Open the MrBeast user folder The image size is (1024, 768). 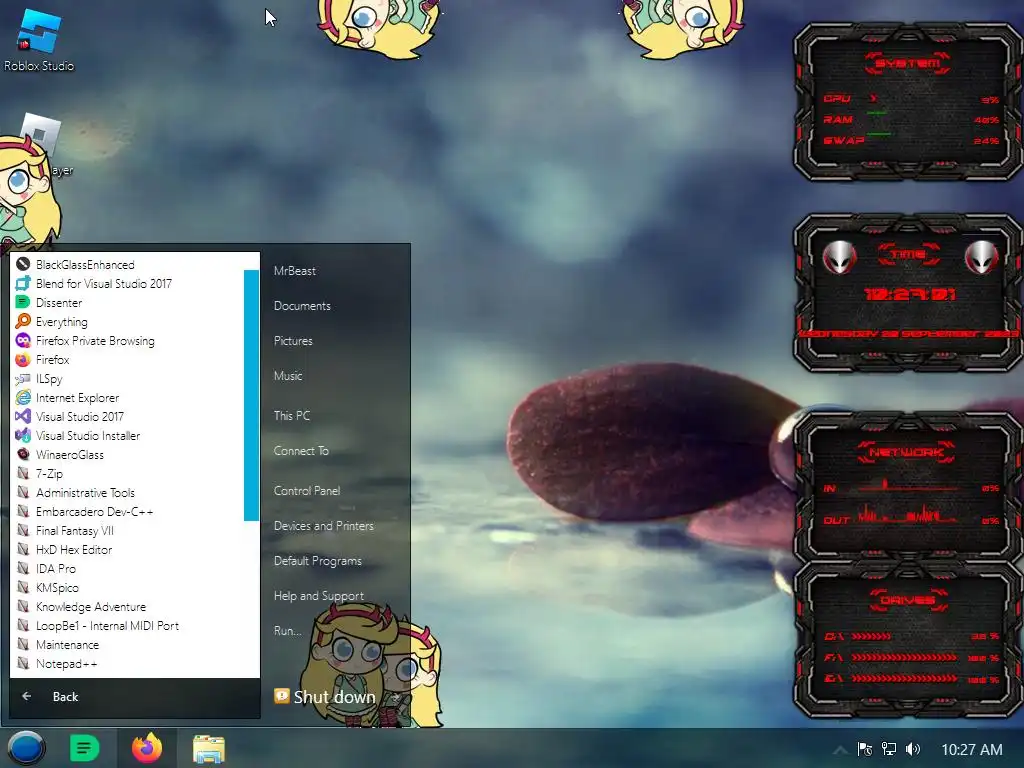tap(295, 270)
